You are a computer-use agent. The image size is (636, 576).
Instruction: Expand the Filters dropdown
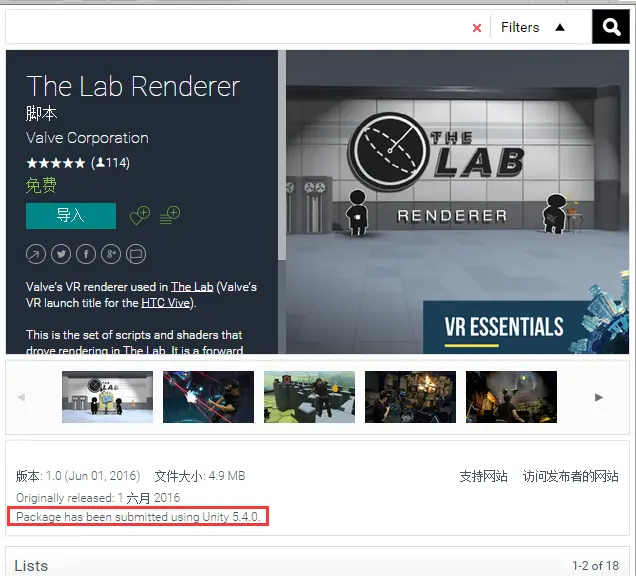point(533,27)
